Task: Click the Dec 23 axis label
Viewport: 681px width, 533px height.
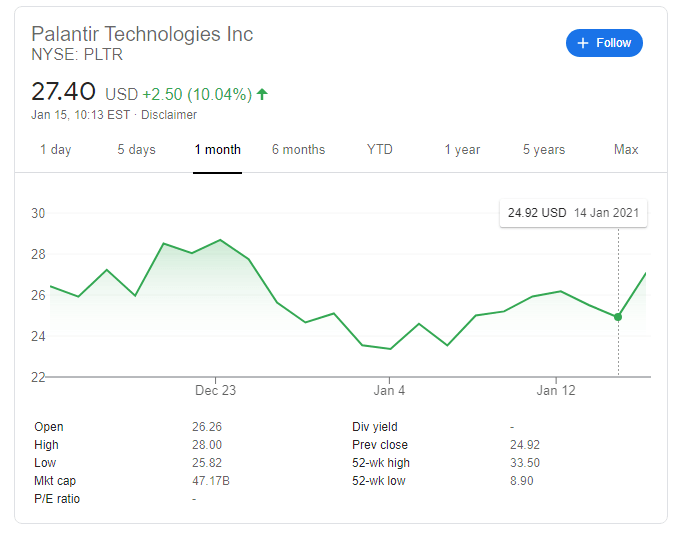Action: pos(216,390)
